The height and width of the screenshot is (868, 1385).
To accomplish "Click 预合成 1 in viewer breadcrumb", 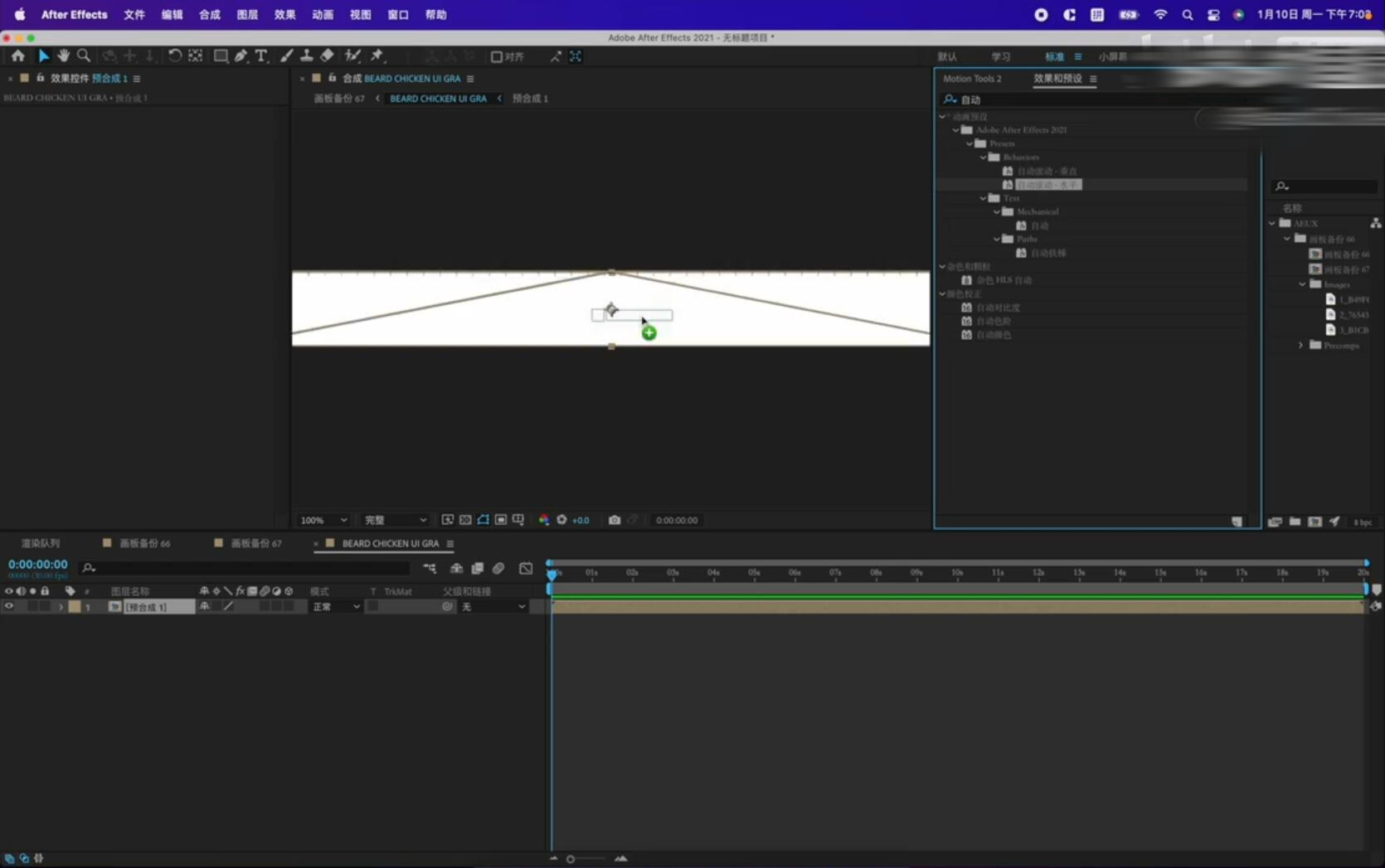I will pos(530,99).
